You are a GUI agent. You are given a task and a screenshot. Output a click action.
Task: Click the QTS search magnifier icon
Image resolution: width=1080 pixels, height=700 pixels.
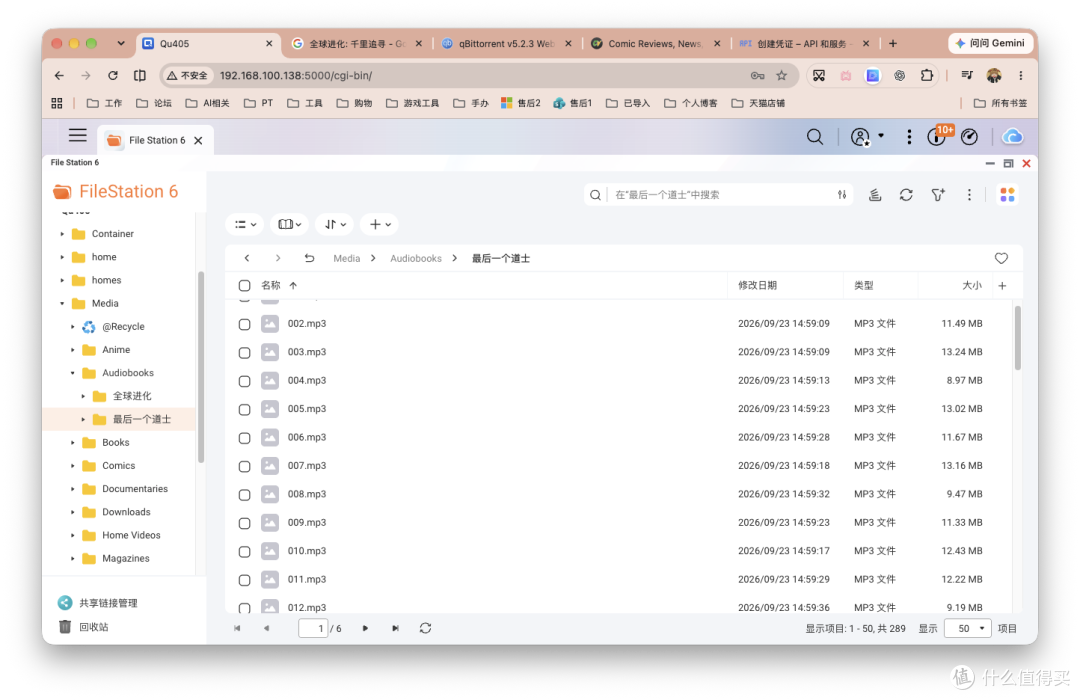click(815, 137)
